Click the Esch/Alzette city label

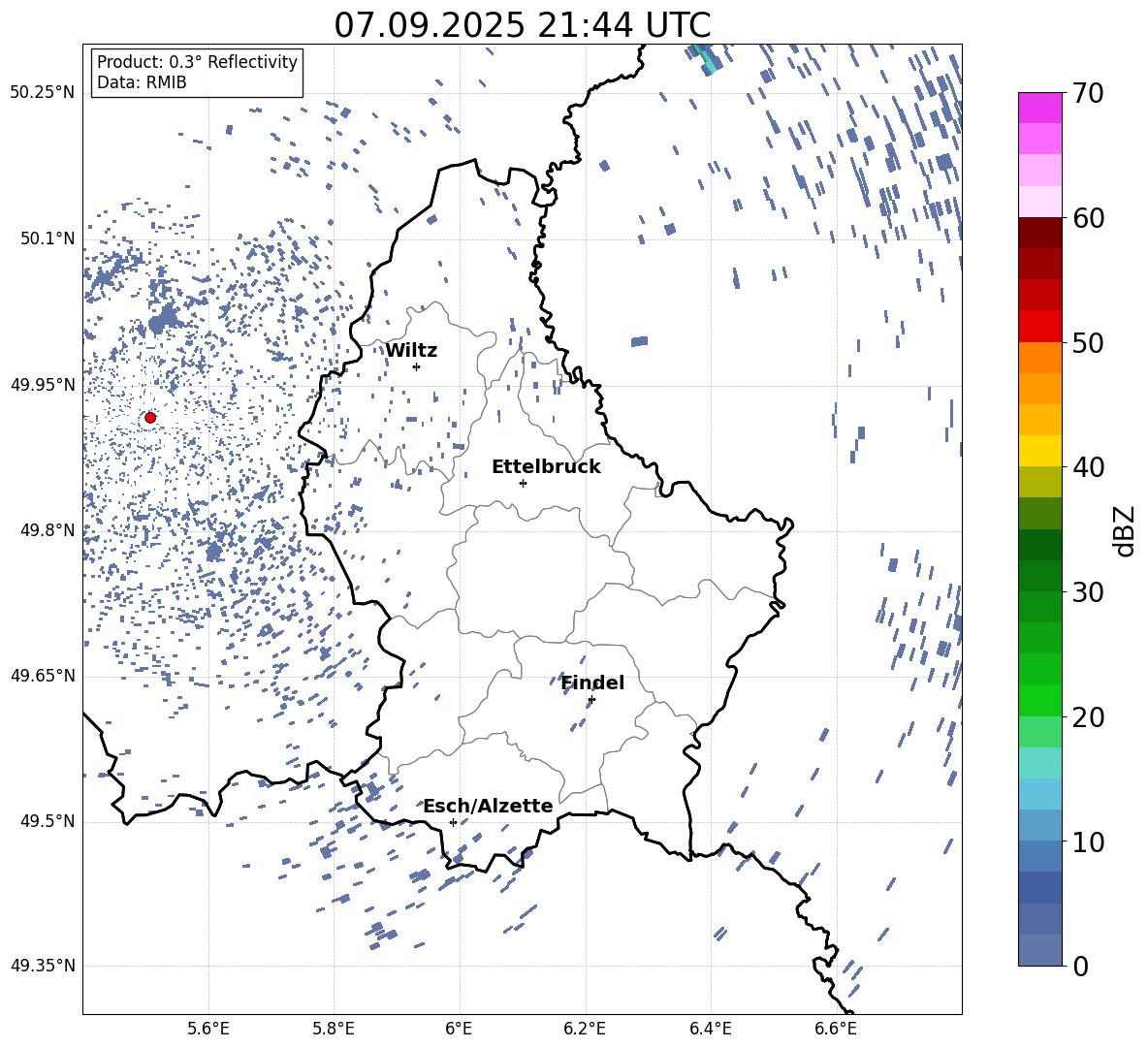point(489,806)
